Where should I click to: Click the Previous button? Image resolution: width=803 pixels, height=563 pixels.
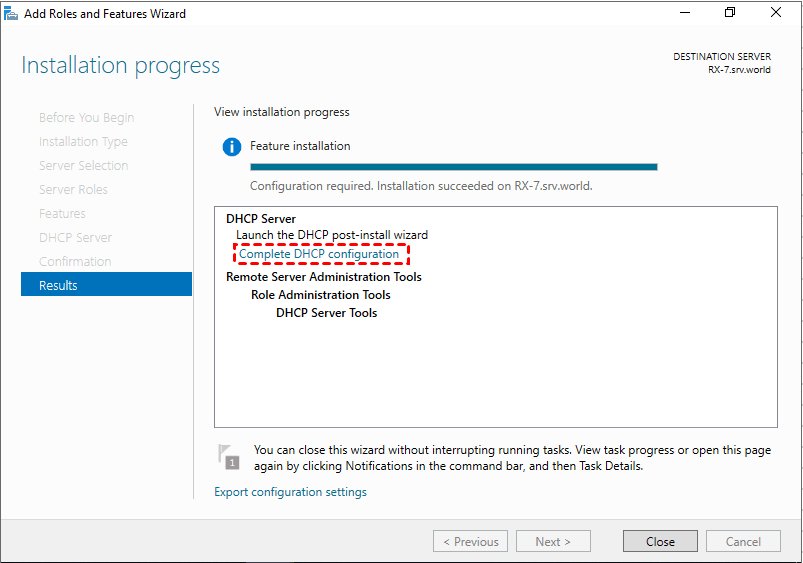tap(470, 541)
